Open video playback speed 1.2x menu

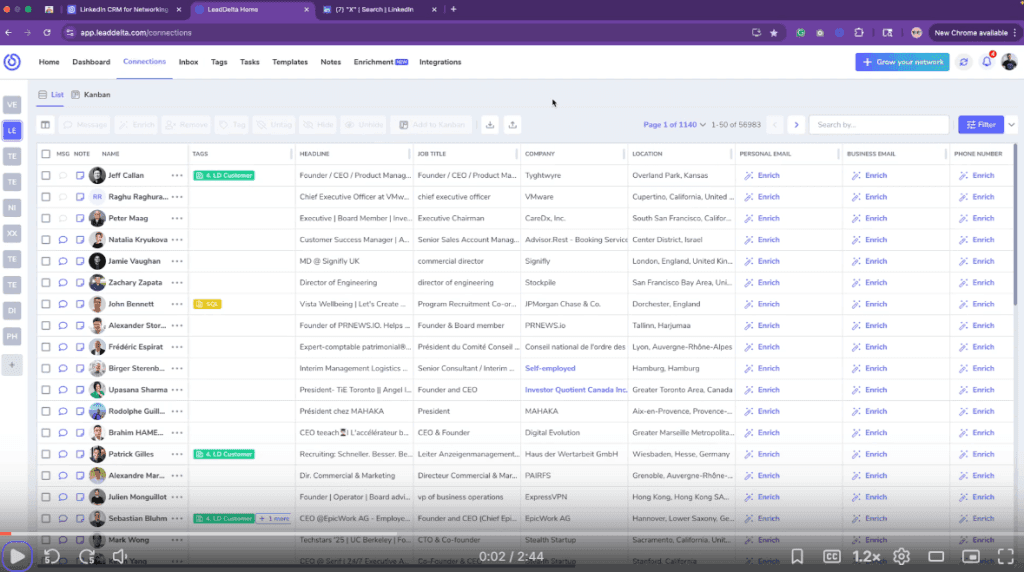coord(867,556)
